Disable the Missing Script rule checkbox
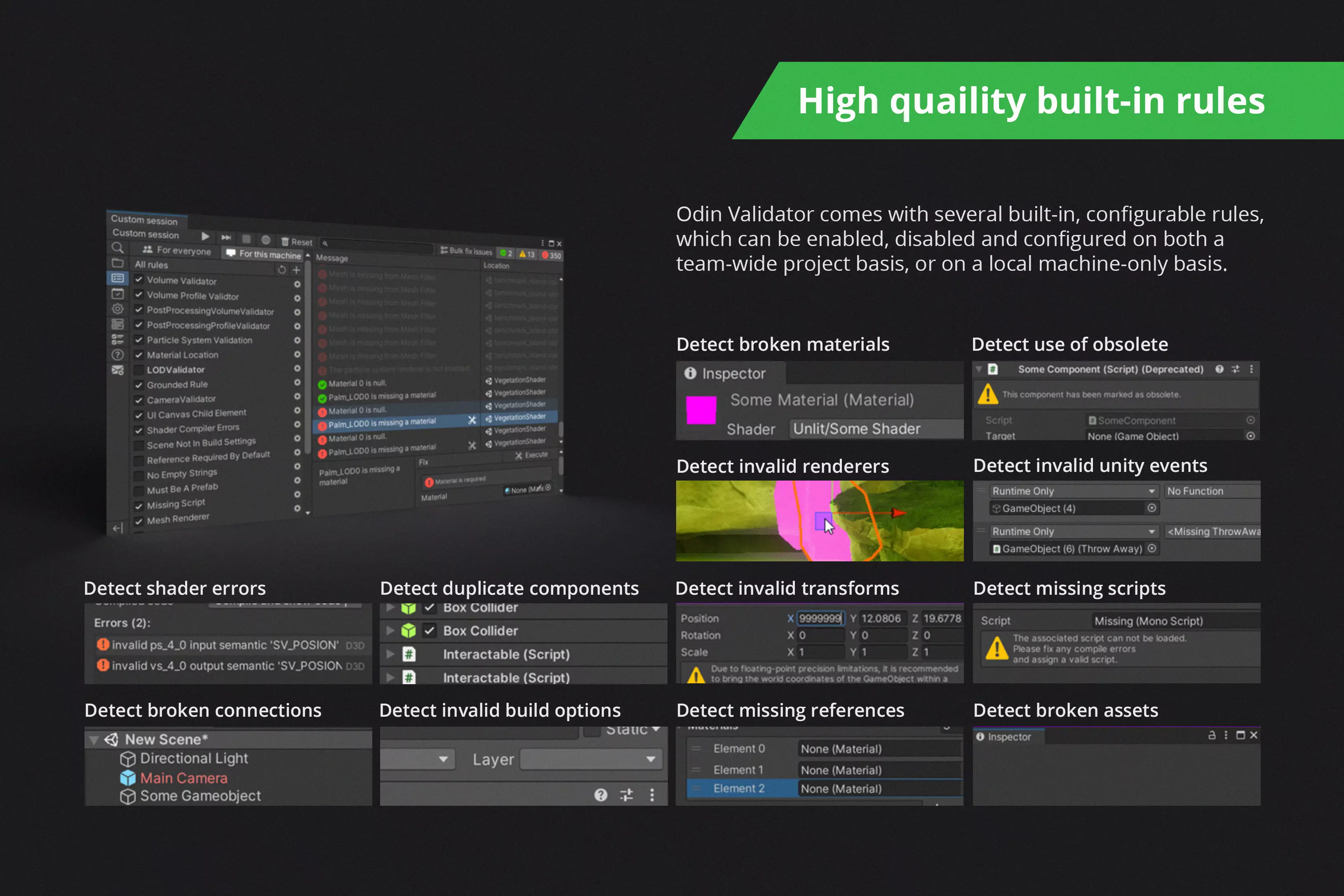 [x=139, y=506]
